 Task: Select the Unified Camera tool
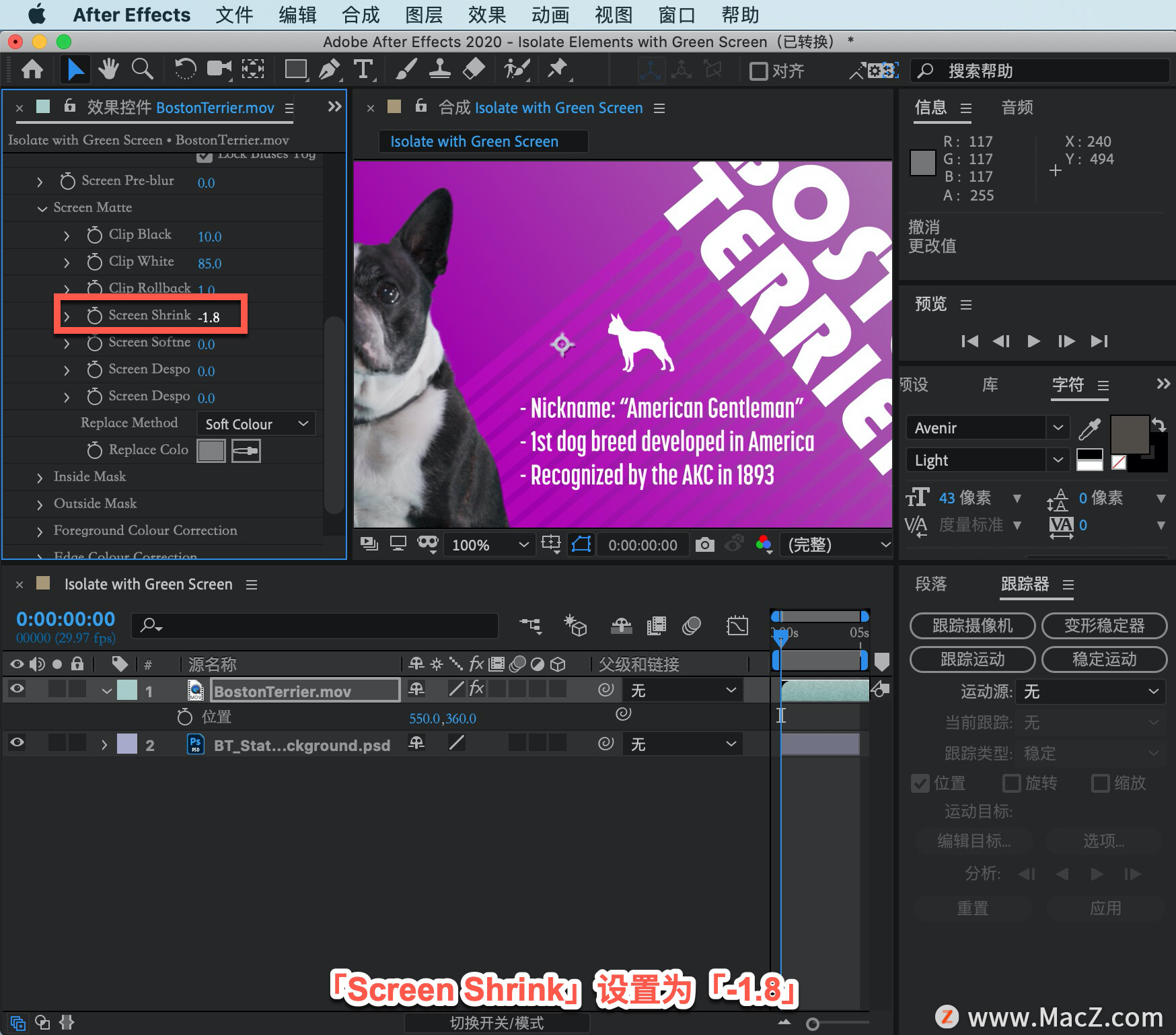coord(219,70)
